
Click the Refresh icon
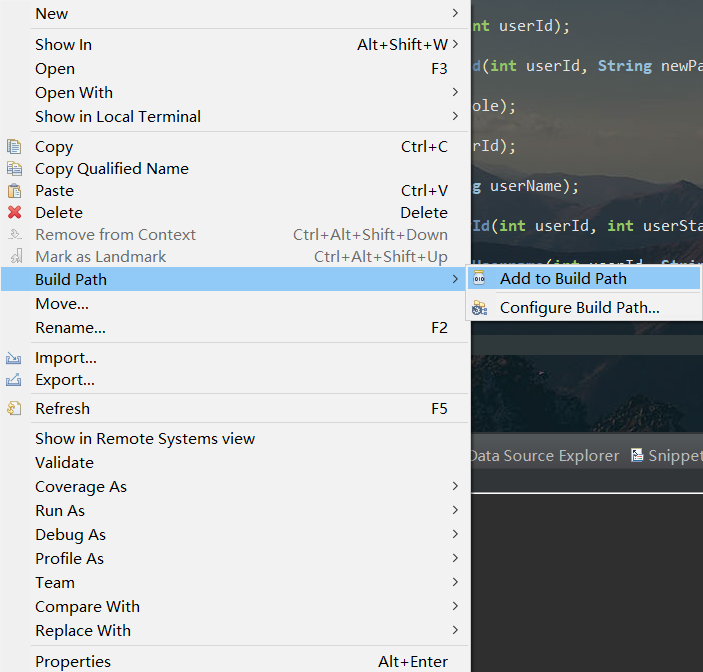point(14,408)
